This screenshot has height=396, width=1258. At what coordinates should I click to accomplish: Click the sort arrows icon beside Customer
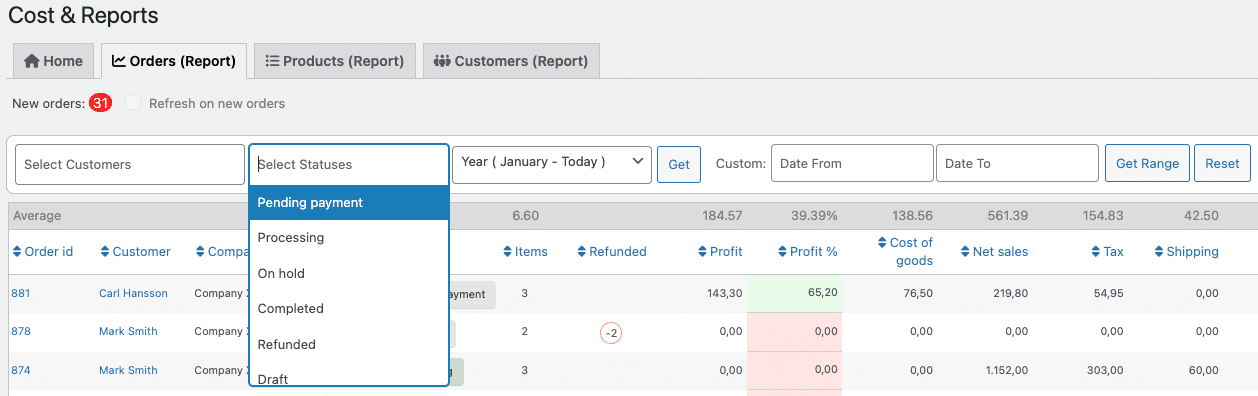(x=105, y=252)
